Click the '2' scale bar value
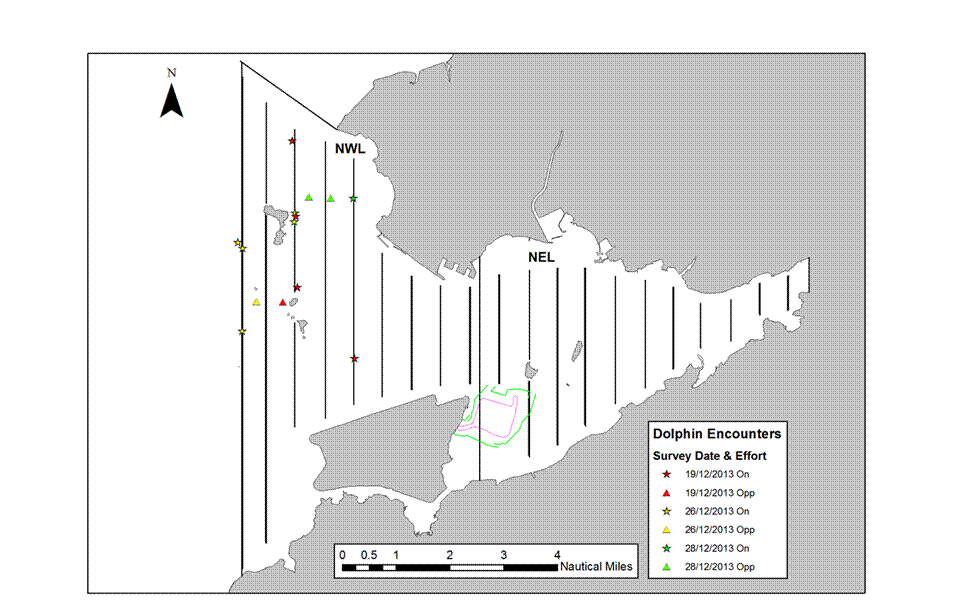The width and height of the screenshot is (957, 616). (x=450, y=555)
